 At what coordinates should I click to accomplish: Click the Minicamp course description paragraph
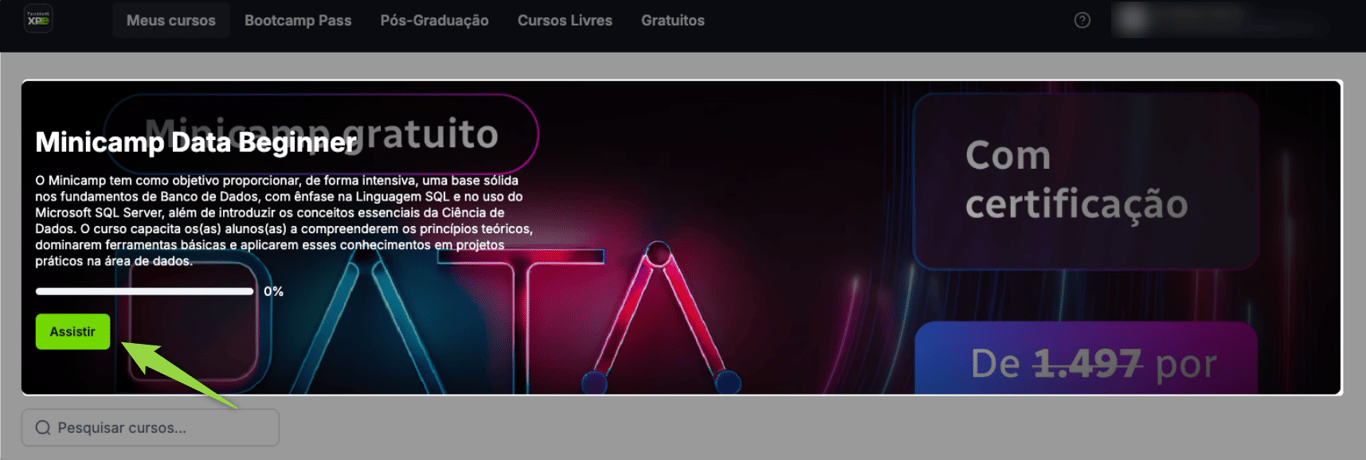tap(284, 220)
